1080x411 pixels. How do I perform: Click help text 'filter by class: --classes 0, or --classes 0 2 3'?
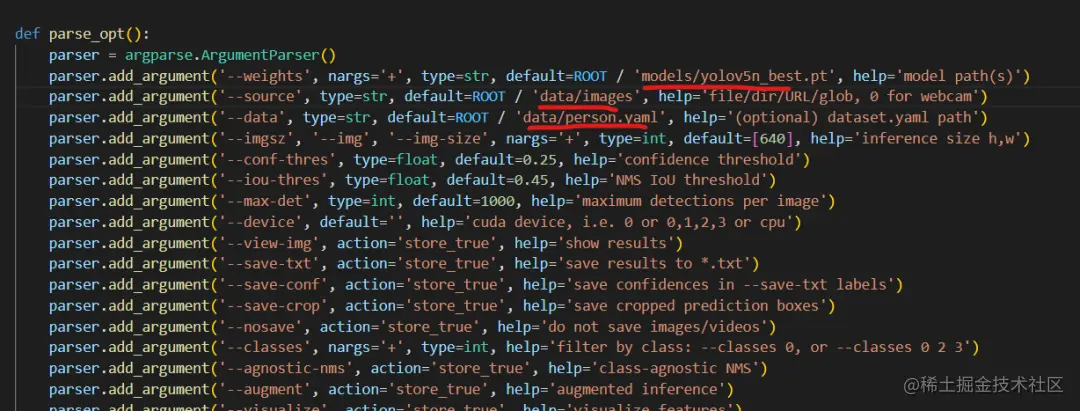759,347
